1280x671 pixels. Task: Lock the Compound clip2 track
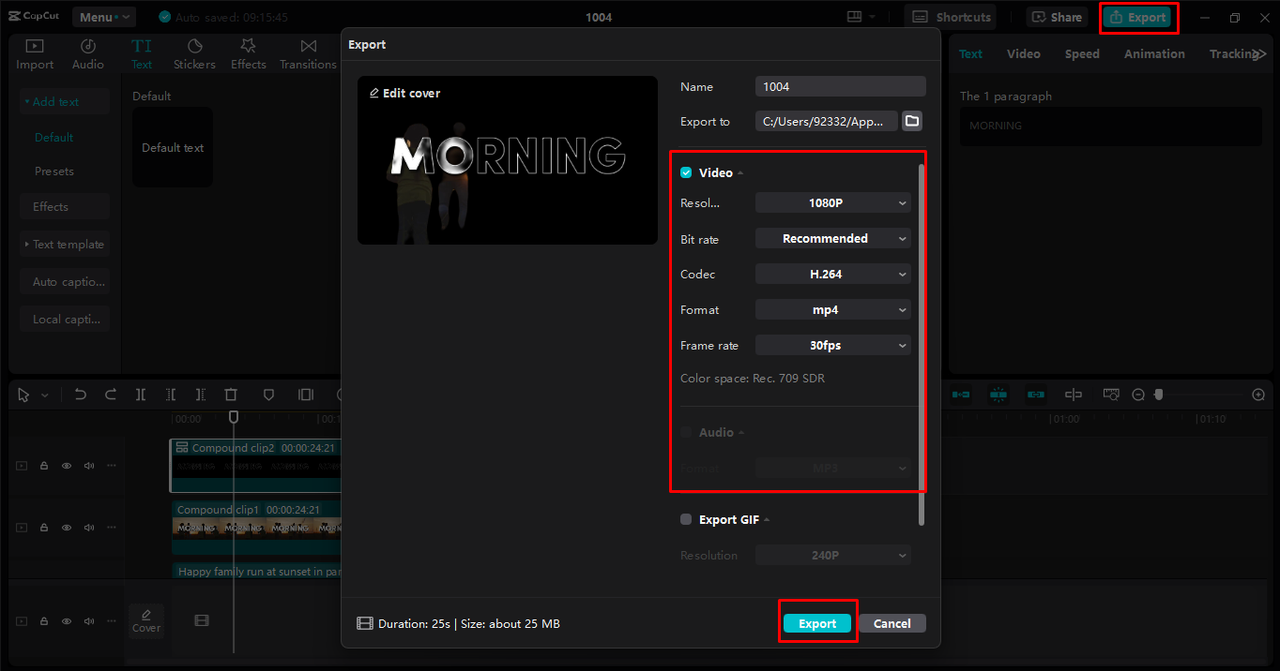point(44,466)
